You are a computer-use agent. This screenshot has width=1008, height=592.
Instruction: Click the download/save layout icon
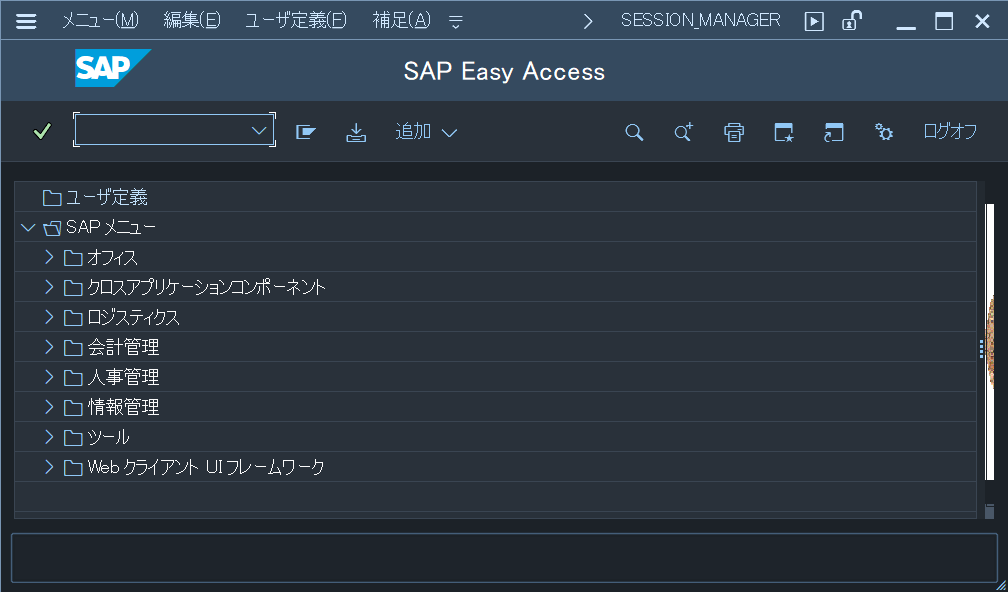[356, 131]
